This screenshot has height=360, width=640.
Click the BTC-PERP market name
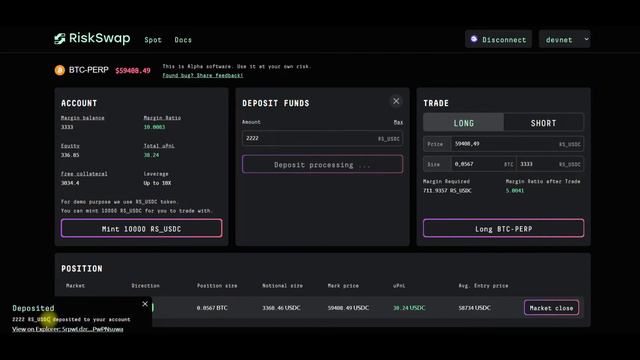89,70
